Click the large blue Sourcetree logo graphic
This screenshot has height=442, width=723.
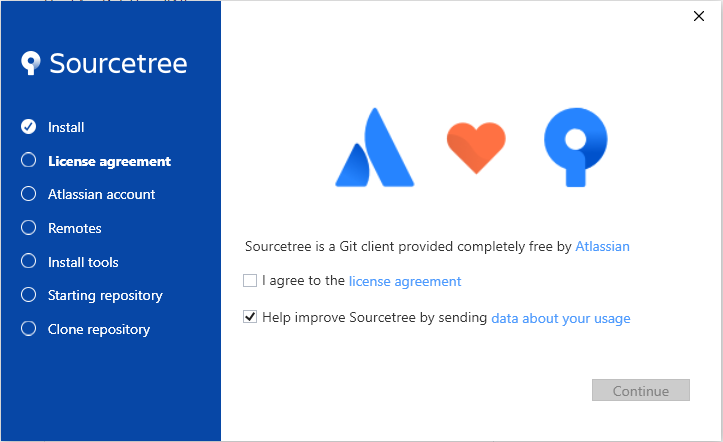(x=575, y=147)
